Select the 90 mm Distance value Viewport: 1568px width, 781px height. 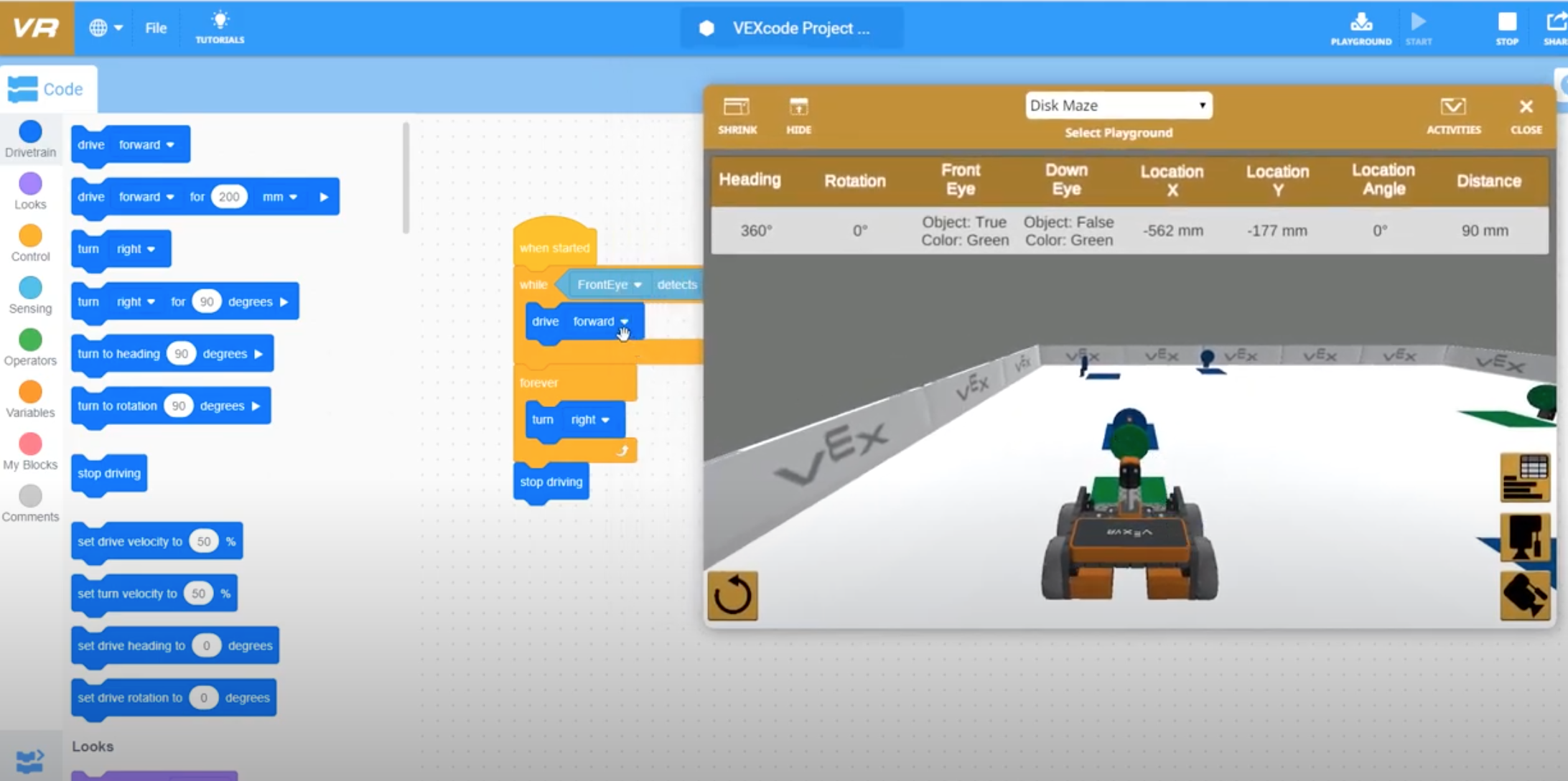click(x=1485, y=231)
